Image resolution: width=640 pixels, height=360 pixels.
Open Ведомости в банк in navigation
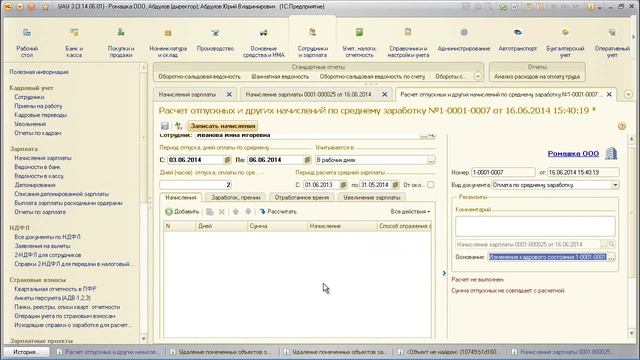tap(37, 167)
